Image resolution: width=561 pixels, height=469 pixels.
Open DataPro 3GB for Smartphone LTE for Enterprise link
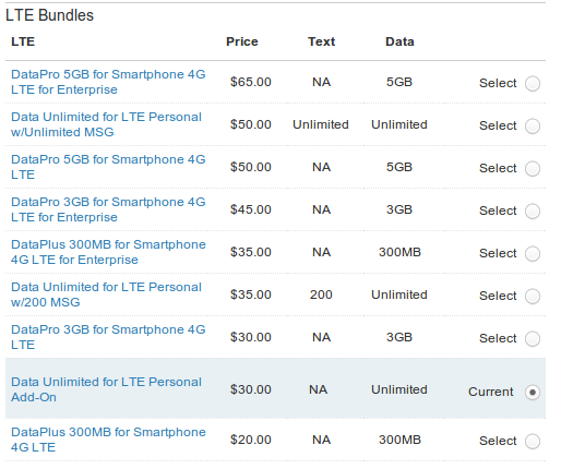(x=108, y=210)
